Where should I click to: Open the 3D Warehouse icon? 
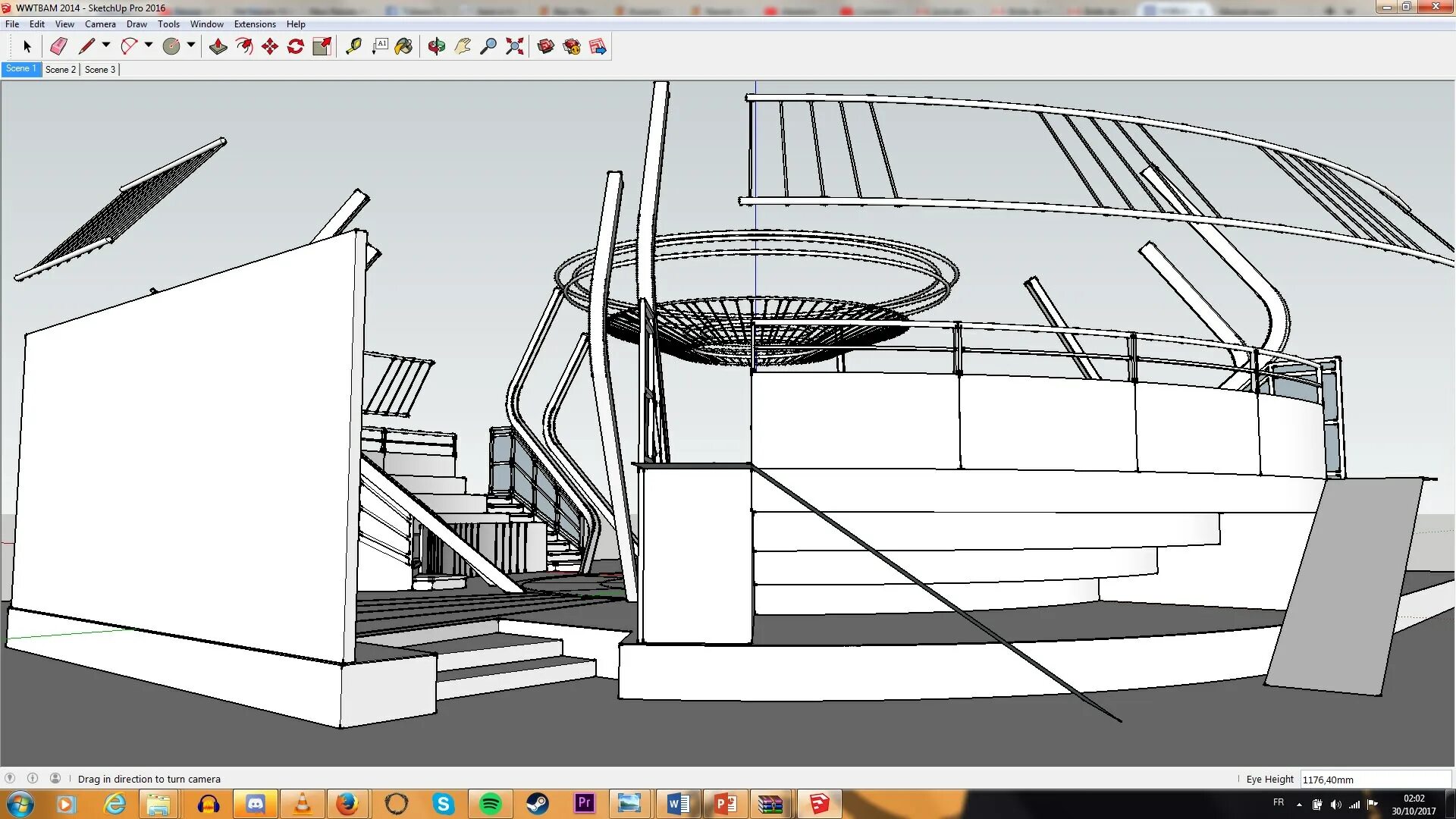tap(546, 47)
